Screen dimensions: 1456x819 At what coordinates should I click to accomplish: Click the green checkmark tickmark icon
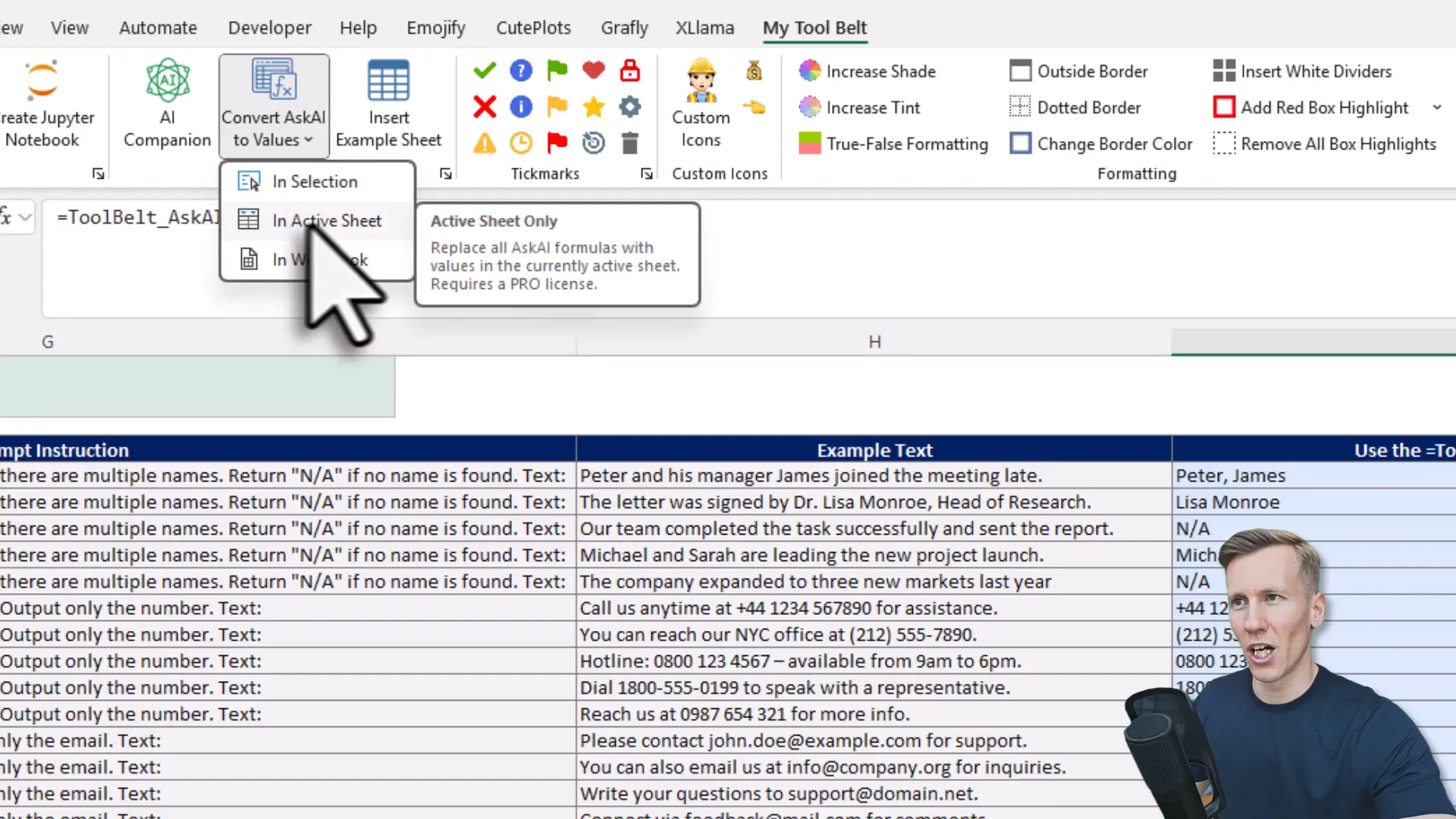tap(485, 71)
